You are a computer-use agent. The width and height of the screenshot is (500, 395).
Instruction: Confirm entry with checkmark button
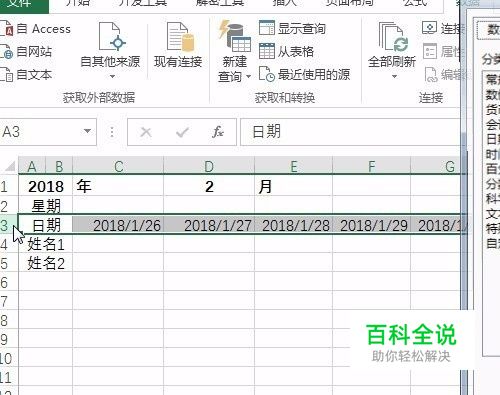pyautogui.click(x=182, y=132)
